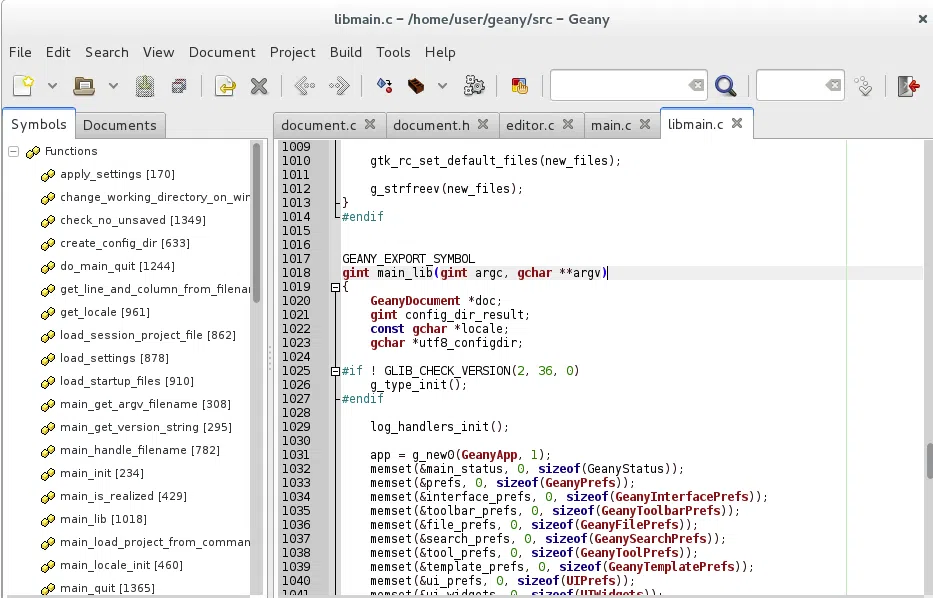Viewport: 933px width, 598px height.
Task: Fold the main_lib function at line 1019
Action: (335, 287)
